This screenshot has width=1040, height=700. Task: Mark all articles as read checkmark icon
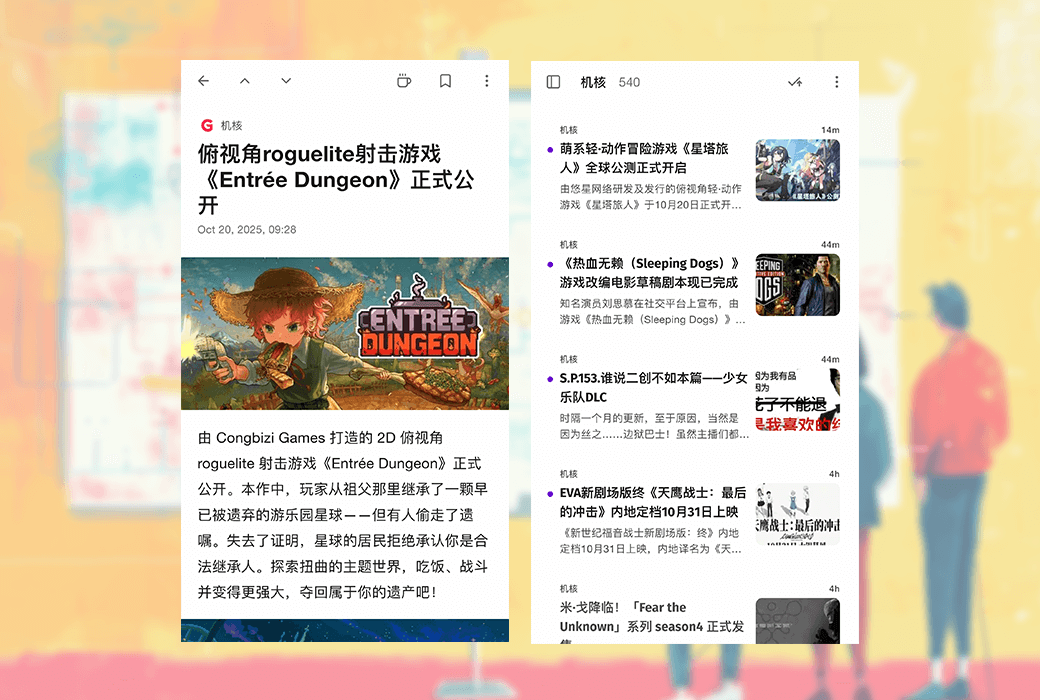tap(795, 82)
